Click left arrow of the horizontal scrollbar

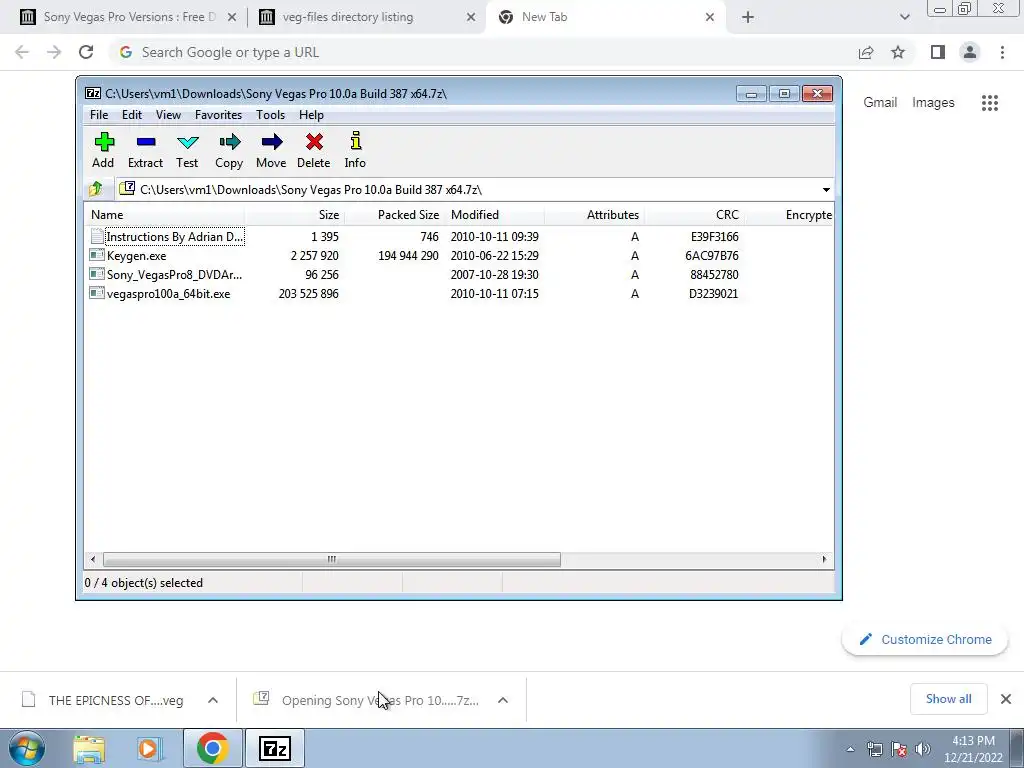(x=93, y=559)
